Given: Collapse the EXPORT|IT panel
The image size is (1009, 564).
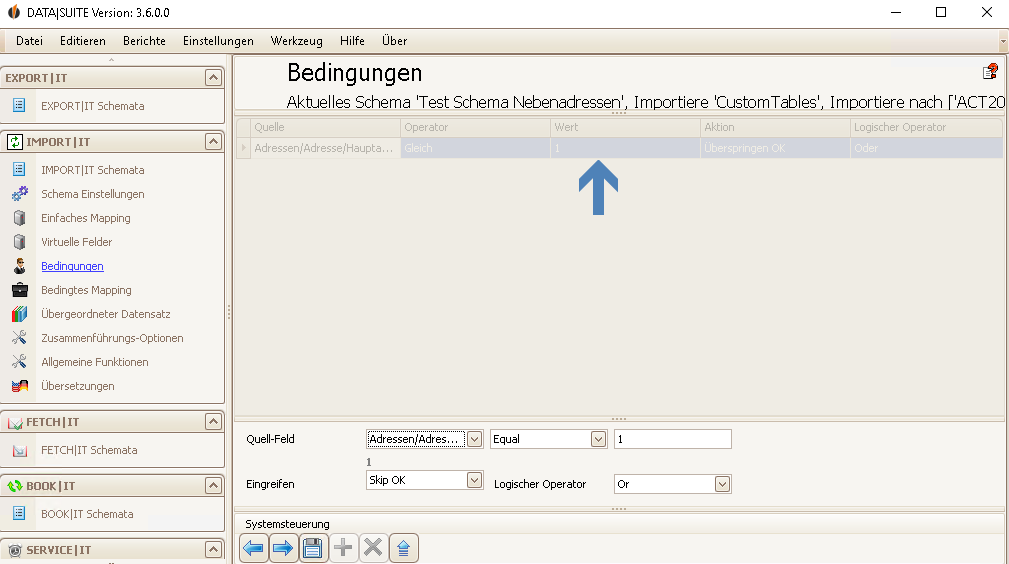Looking at the screenshot, I should pyautogui.click(x=213, y=77).
